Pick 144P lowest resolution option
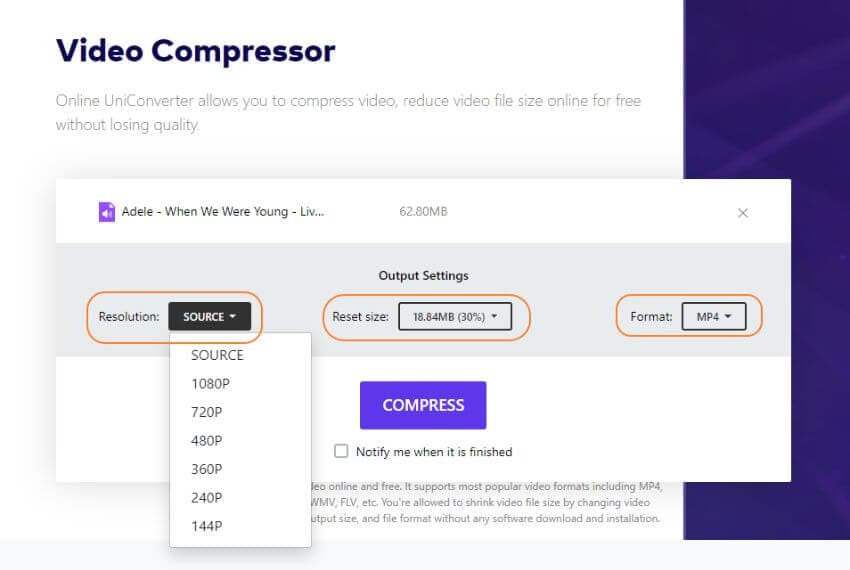 click(x=206, y=526)
